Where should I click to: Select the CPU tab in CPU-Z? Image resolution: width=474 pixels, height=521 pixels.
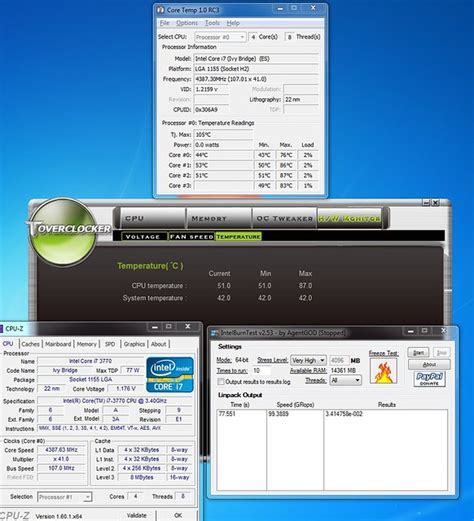tap(8, 344)
